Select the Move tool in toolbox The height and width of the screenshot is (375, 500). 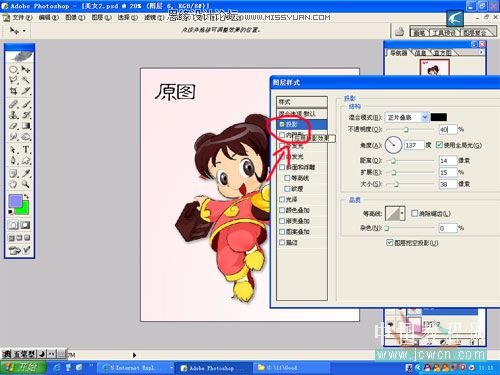[x=26, y=69]
